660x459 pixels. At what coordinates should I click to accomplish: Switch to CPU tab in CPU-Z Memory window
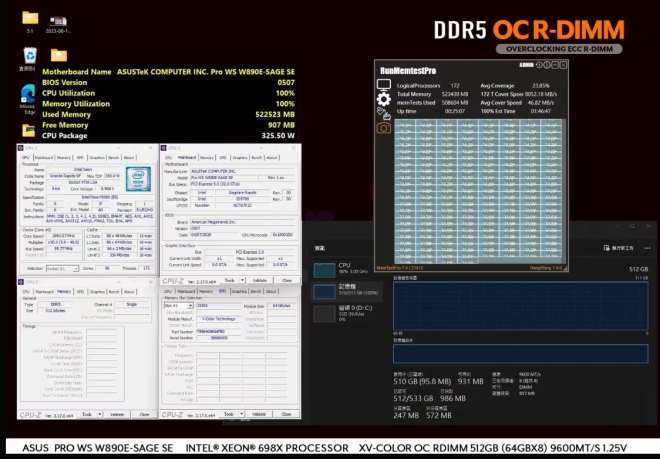coord(26,291)
